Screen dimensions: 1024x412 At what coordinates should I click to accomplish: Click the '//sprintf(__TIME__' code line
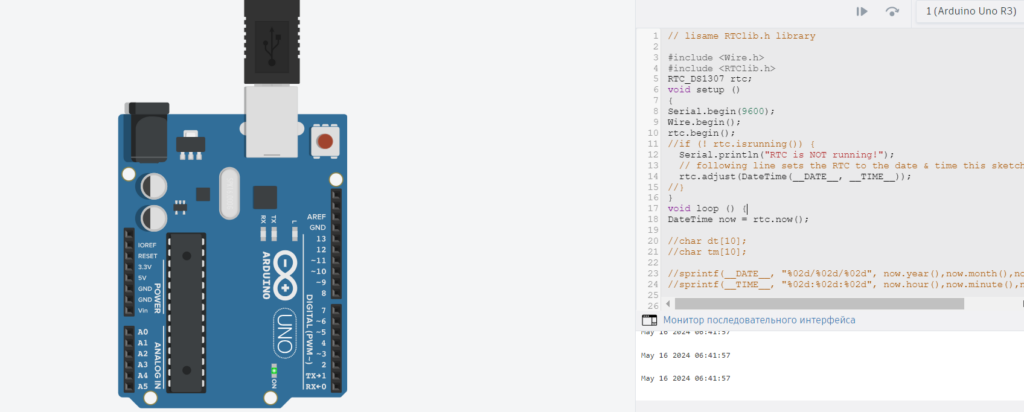point(846,285)
